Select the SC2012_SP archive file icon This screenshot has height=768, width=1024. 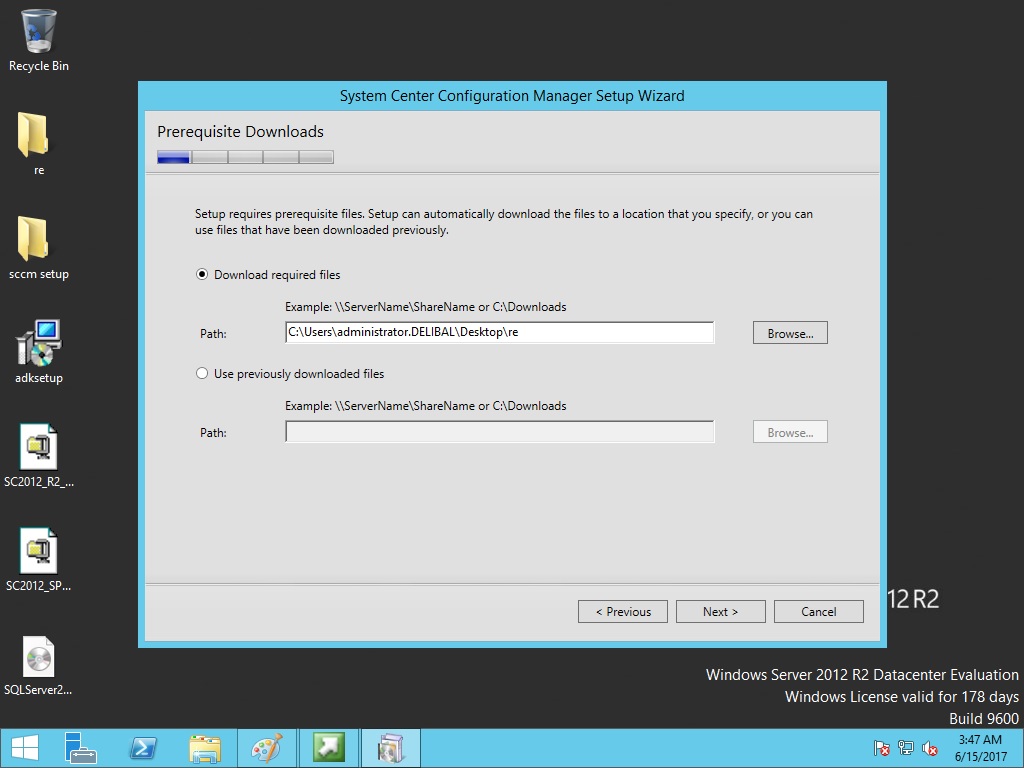pyautogui.click(x=39, y=552)
